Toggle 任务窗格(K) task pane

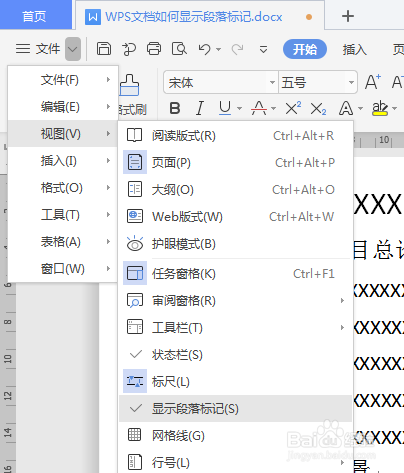pyautogui.click(x=235, y=274)
